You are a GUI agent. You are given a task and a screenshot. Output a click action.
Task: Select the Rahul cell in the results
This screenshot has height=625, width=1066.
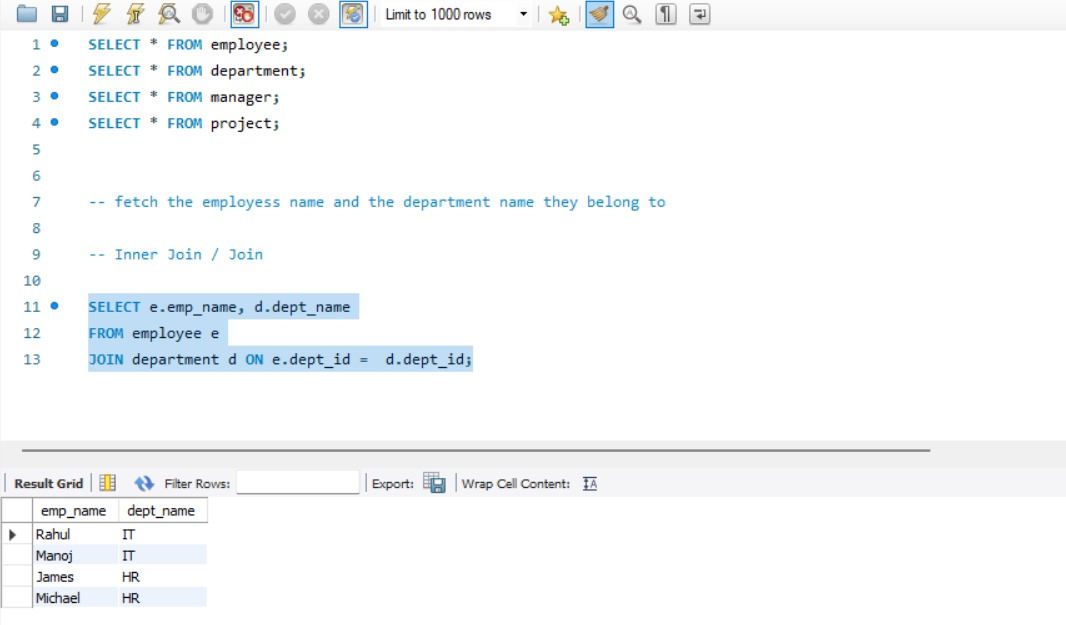(75, 535)
